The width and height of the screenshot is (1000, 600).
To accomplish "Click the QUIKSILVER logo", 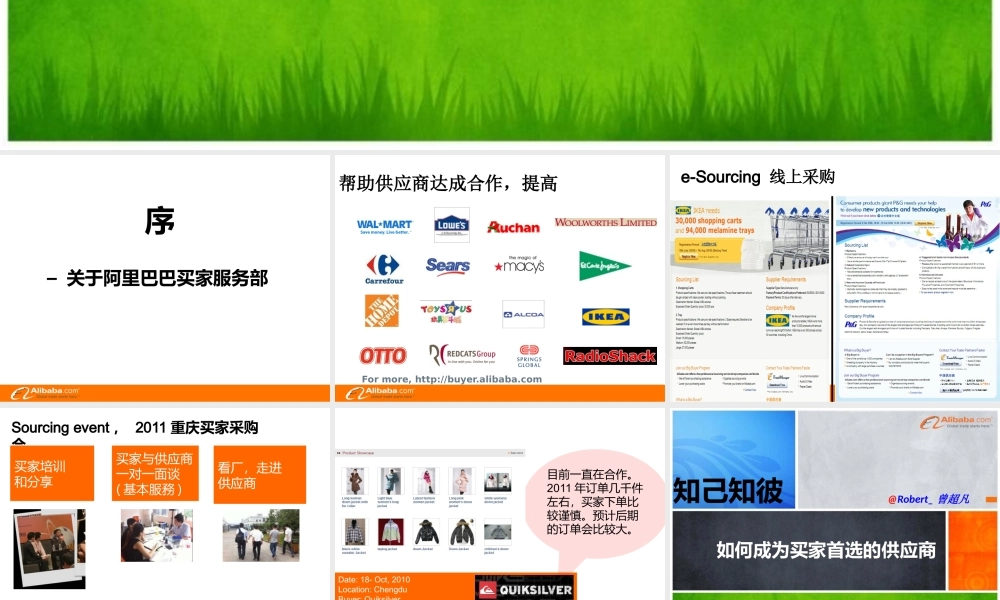I will [x=525, y=589].
